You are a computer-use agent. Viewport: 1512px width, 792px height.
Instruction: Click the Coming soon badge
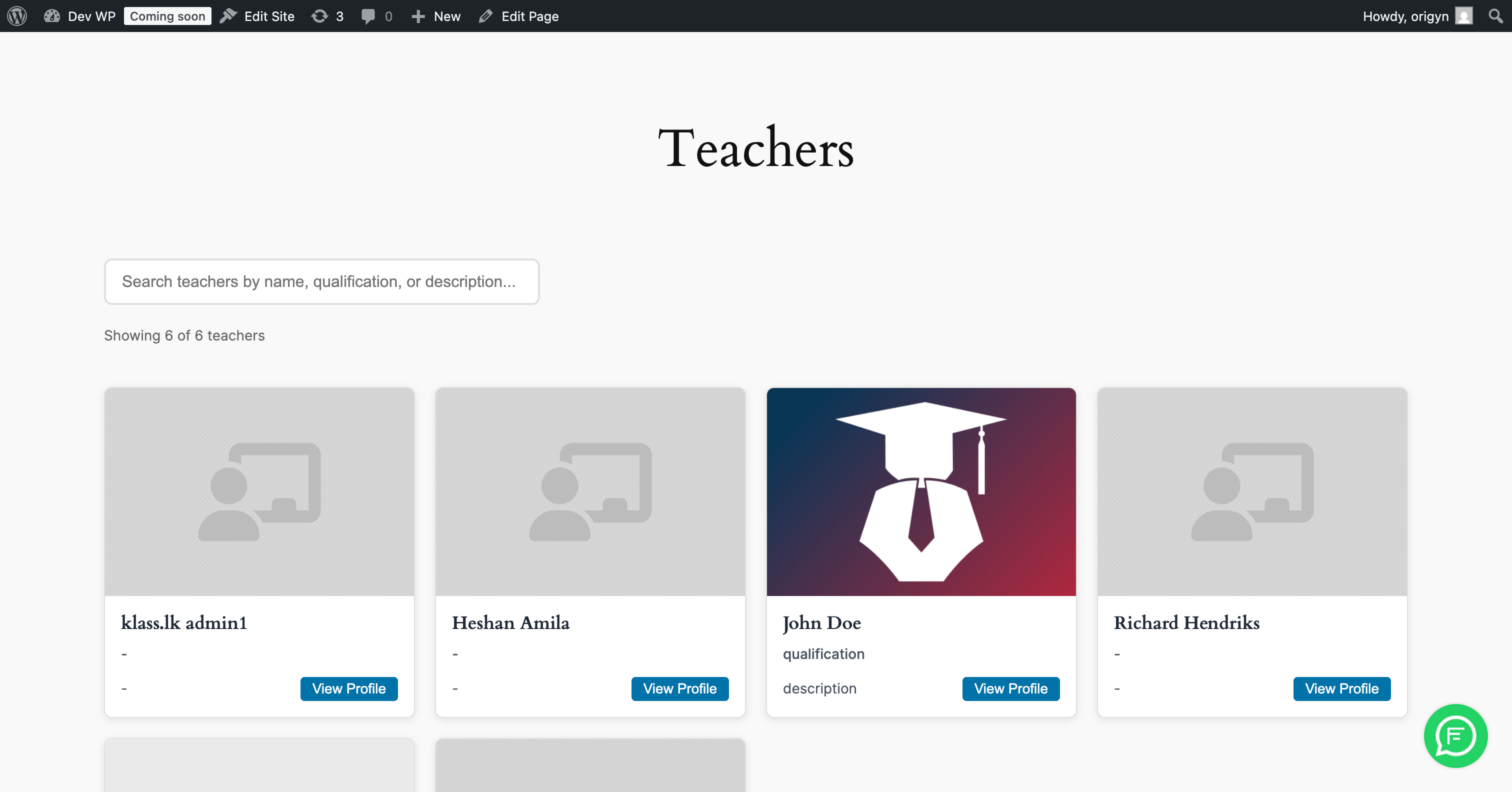pos(167,16)
